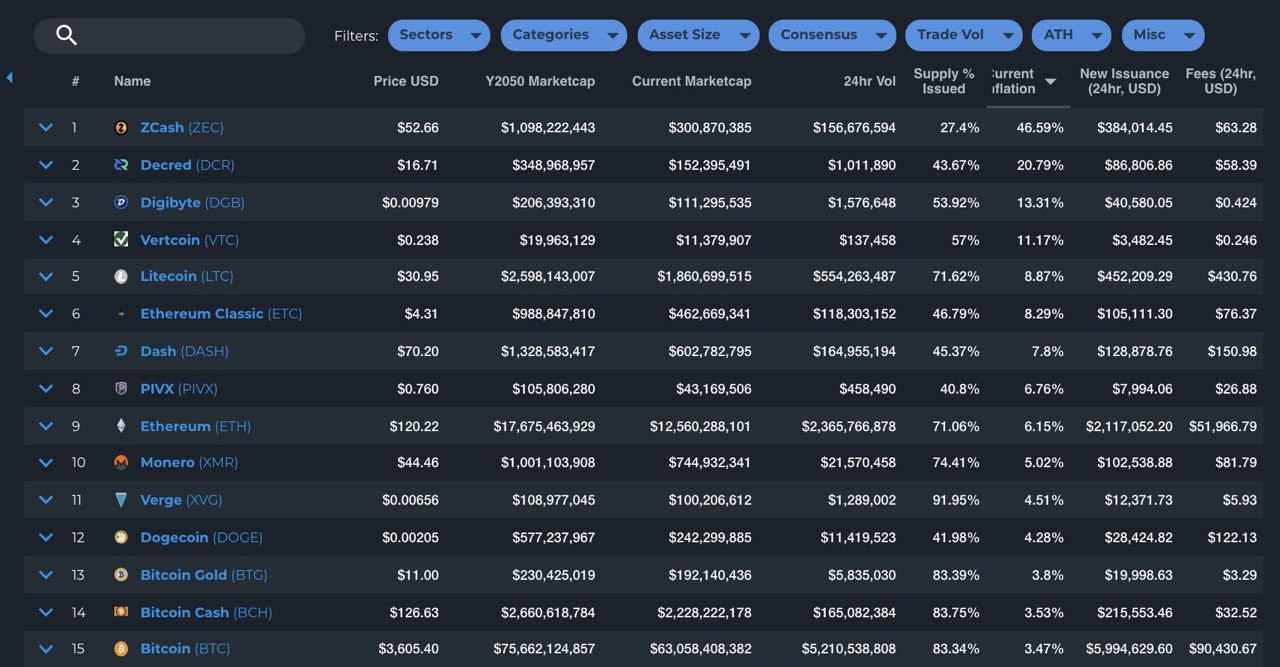
Task: Click the Monero coin logo
Action: tap(121, 462)
